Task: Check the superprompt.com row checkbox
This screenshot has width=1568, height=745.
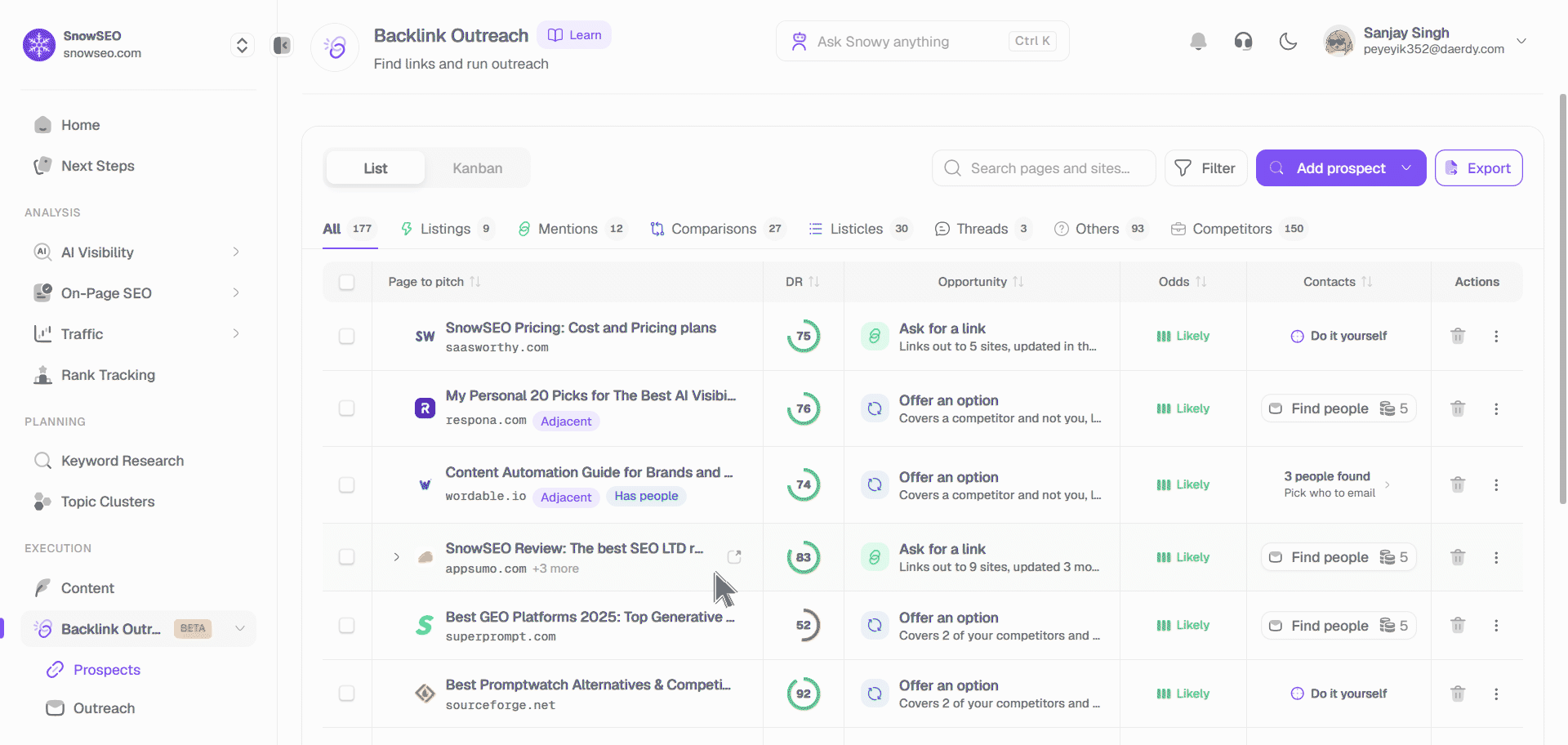Action: point(346,626)
